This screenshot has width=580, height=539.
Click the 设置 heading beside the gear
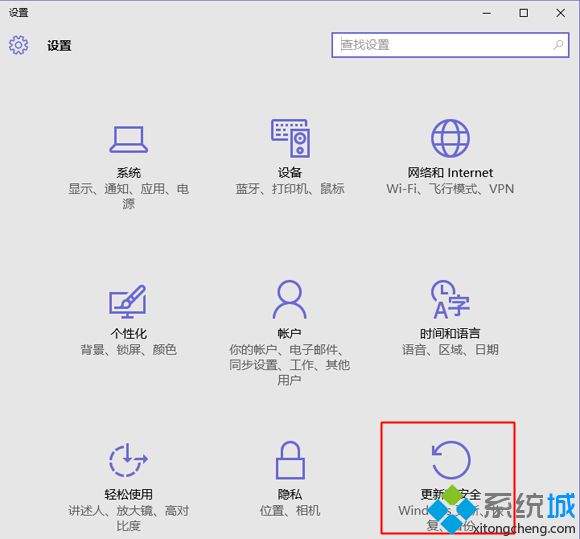coord(59,46)
